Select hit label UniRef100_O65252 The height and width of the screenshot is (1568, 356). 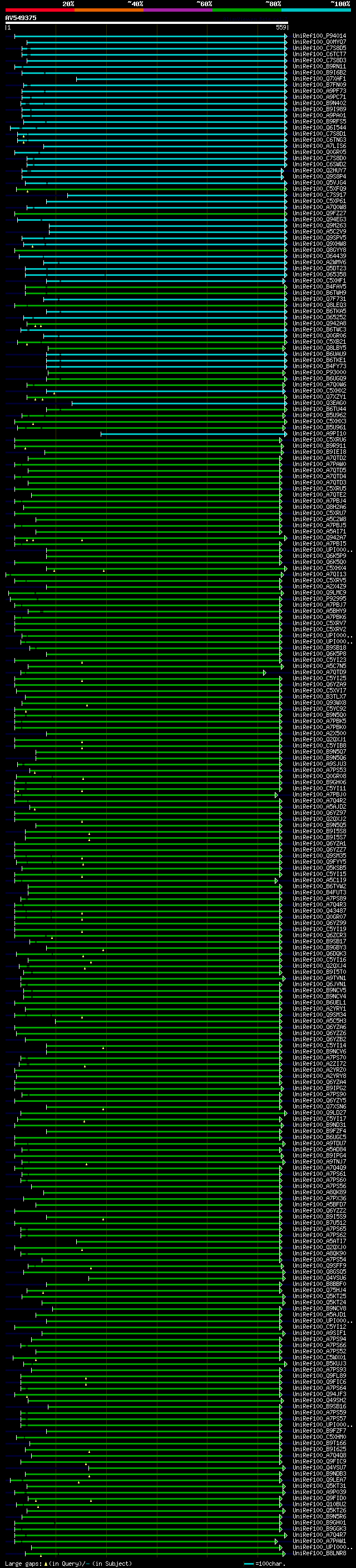coord(319,317)
